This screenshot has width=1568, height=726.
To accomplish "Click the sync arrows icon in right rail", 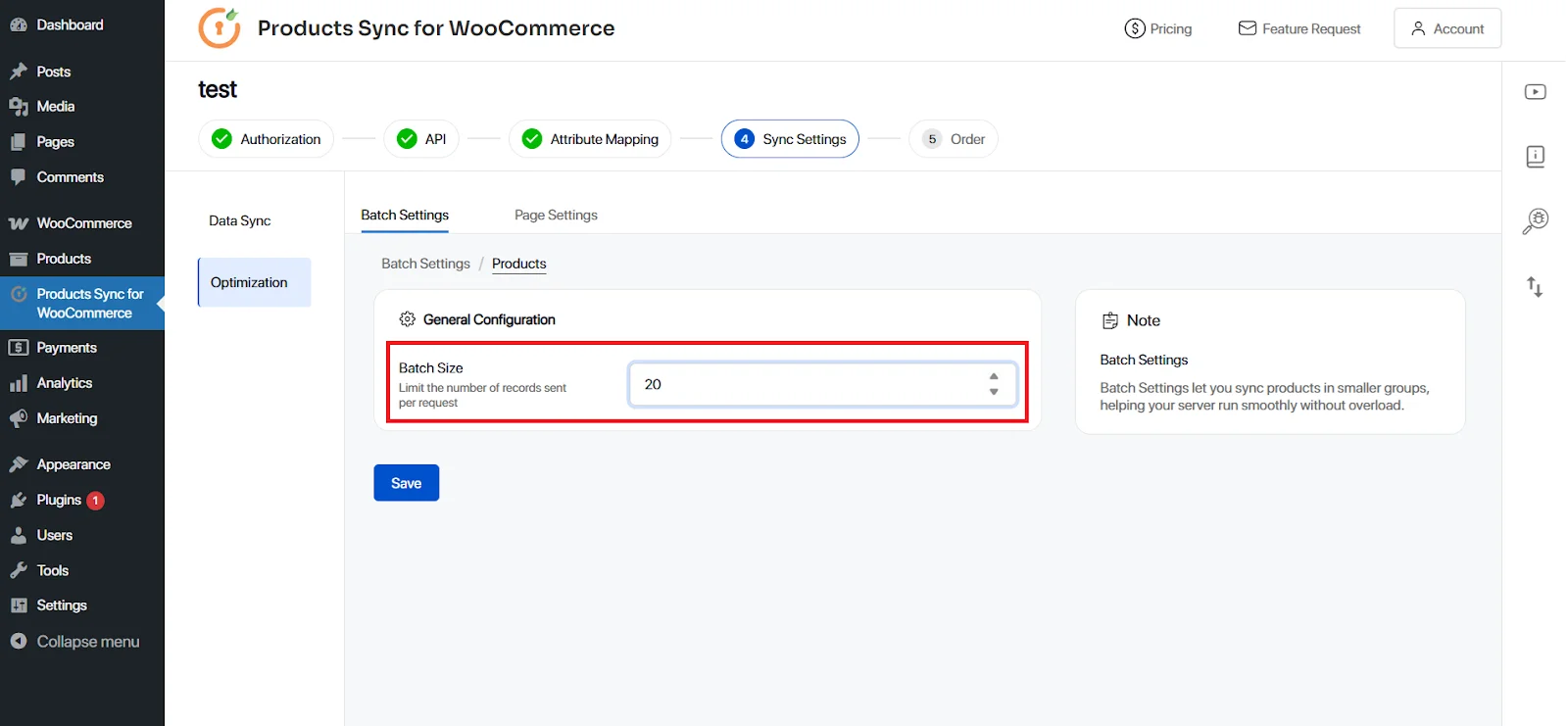I will pos(1536,286).
